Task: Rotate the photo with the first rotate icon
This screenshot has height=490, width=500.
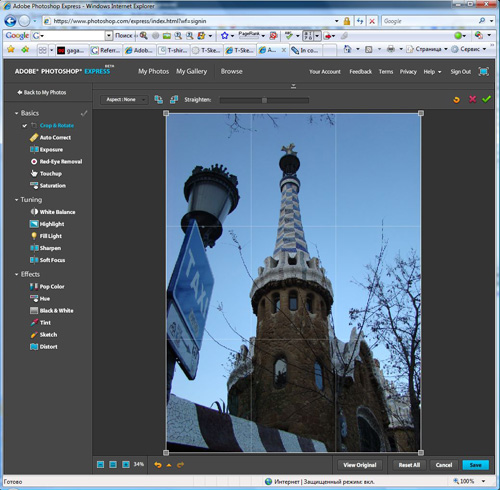Action: click(159, 99)
